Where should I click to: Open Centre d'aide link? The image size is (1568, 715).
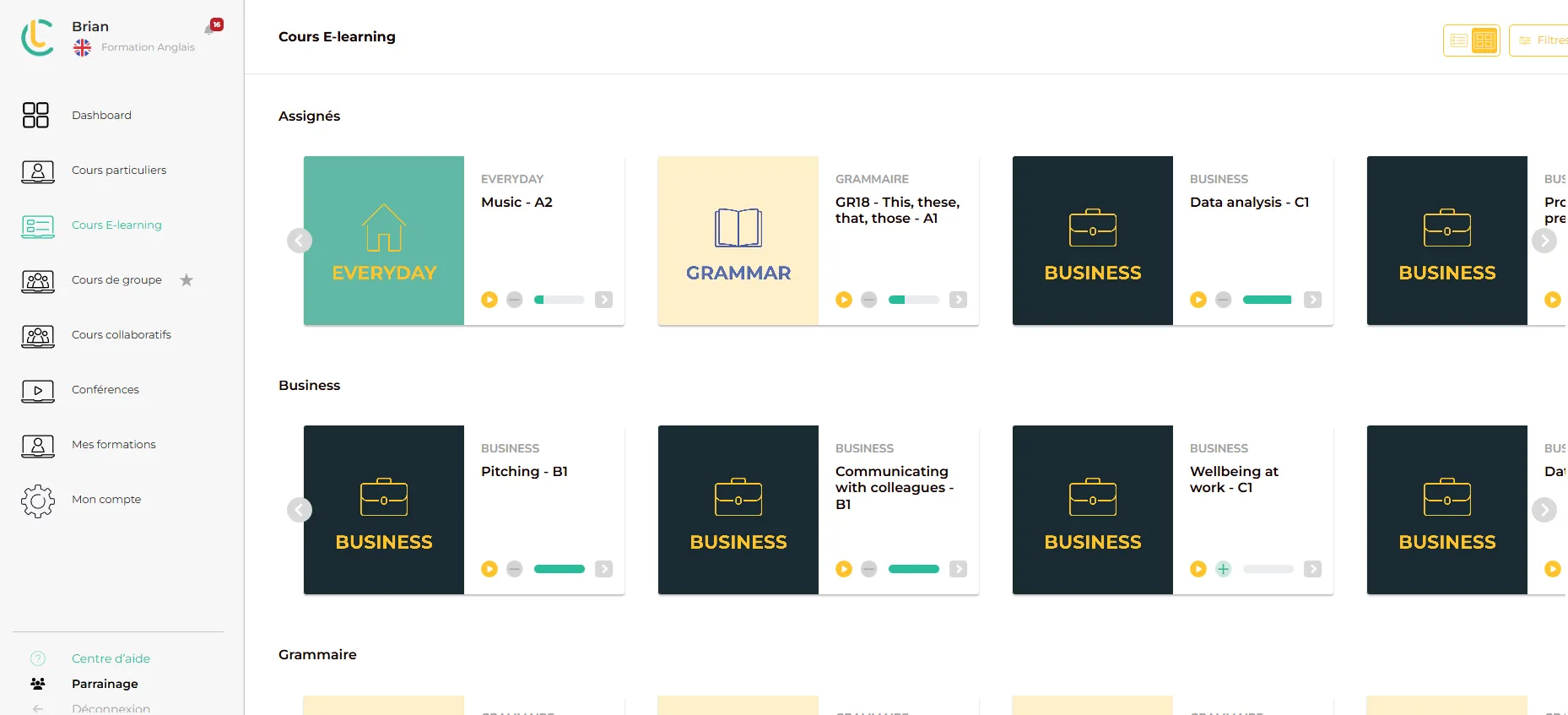[111, 658]
